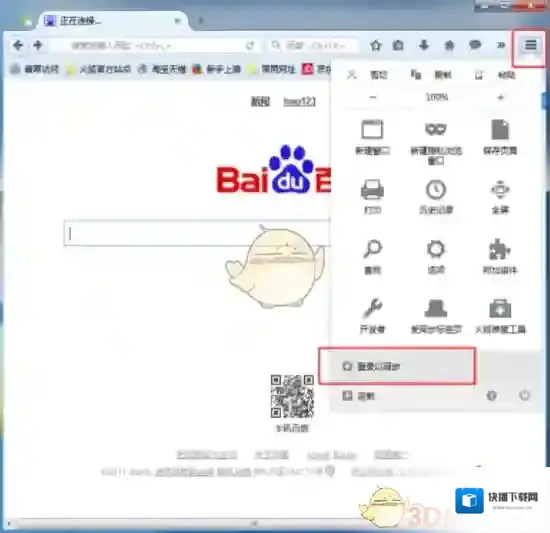The height and width of the screenshot is (533, 550).
Task: Open Add-ons via the puzzle piece icon
Action: coord(500,249)
